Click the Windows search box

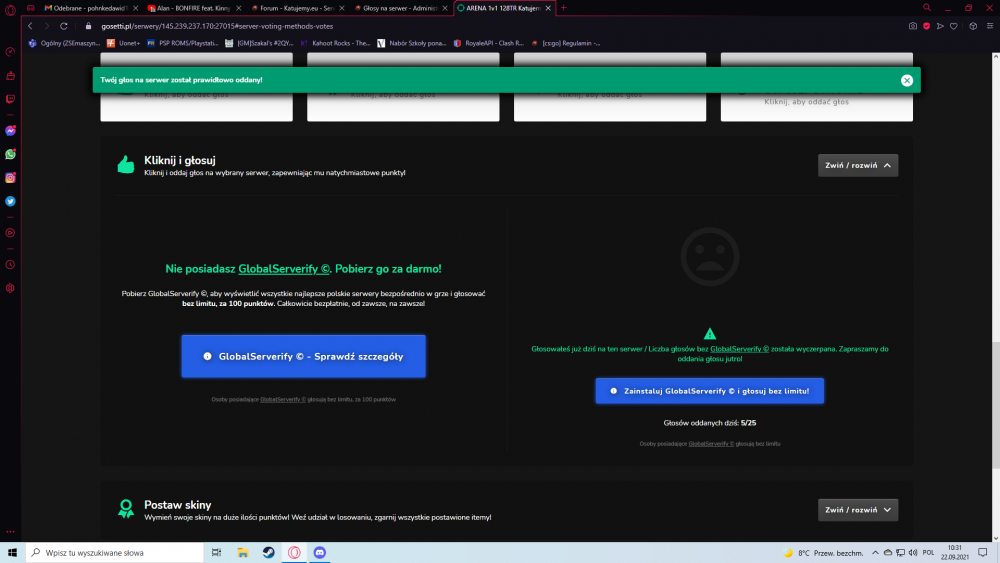pos(115,553)
